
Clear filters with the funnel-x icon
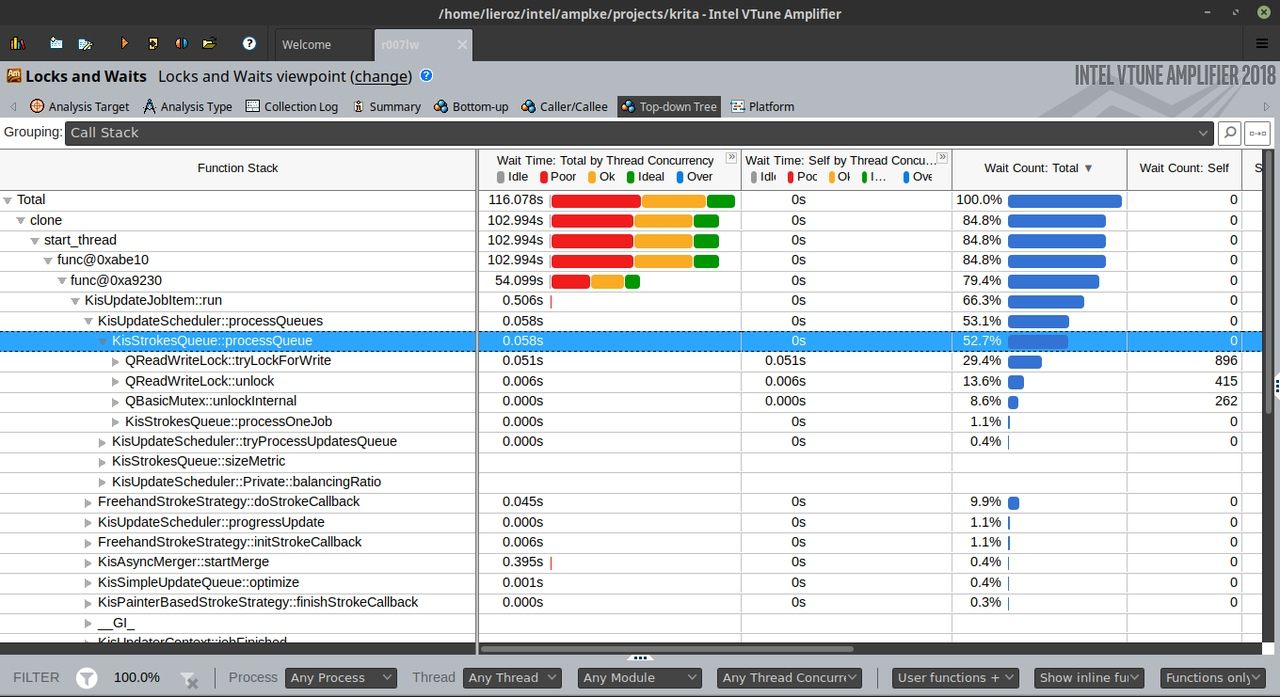click(187, 679)
